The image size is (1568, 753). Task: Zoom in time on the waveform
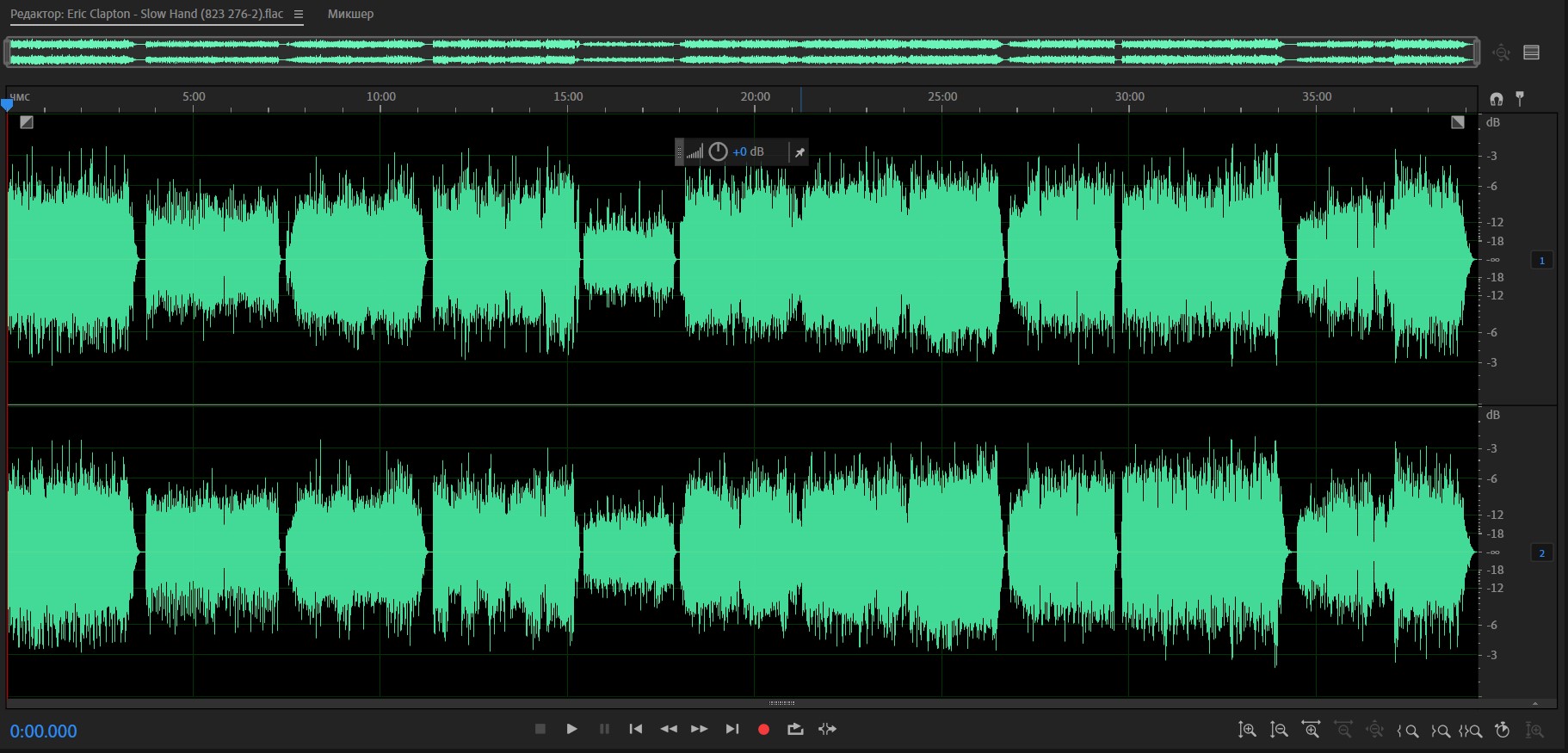tap(1311, 730)
